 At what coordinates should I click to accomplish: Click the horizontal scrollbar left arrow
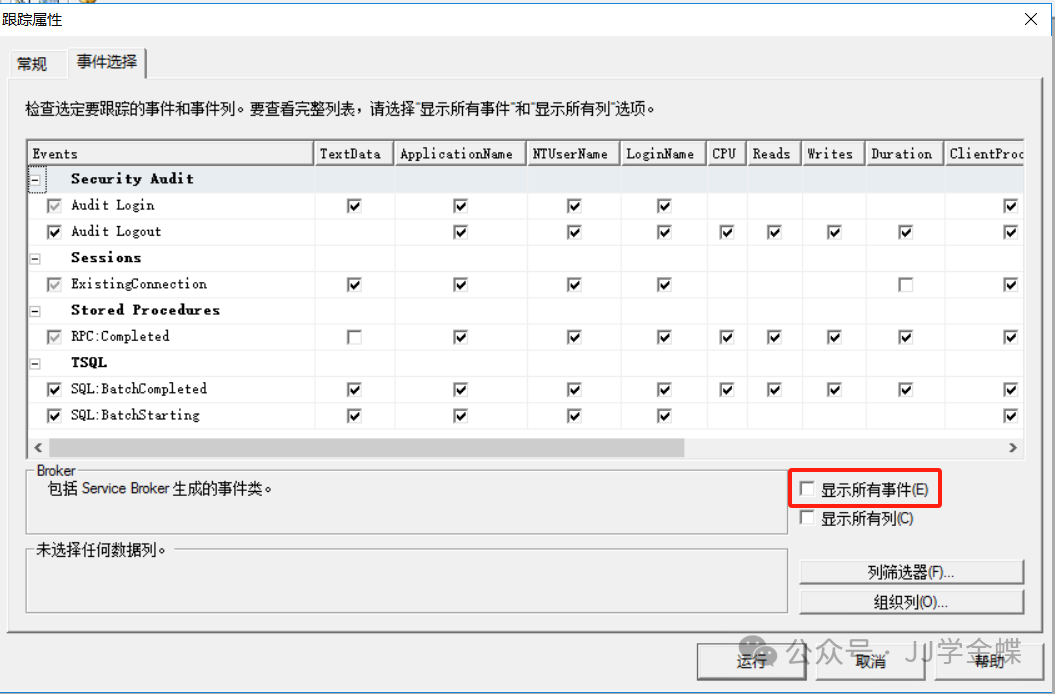pyautogui.click(x=38, y=448)
